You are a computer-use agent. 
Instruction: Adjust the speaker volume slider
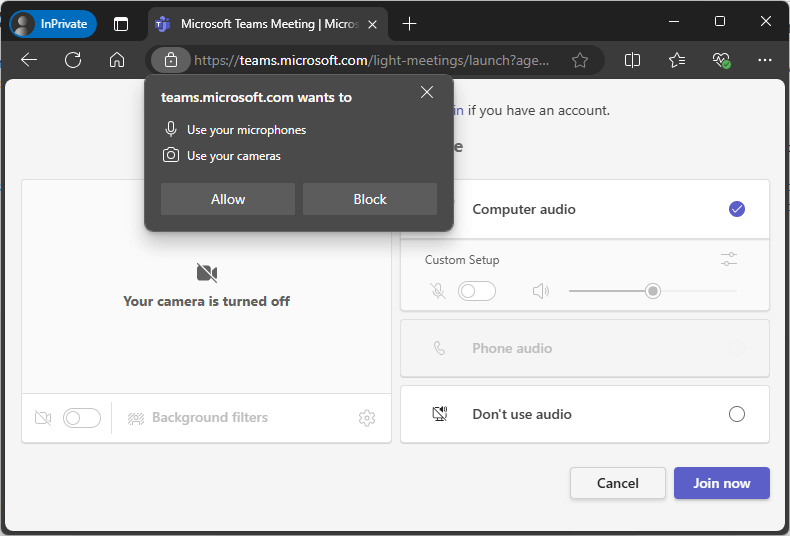point(653,291)
